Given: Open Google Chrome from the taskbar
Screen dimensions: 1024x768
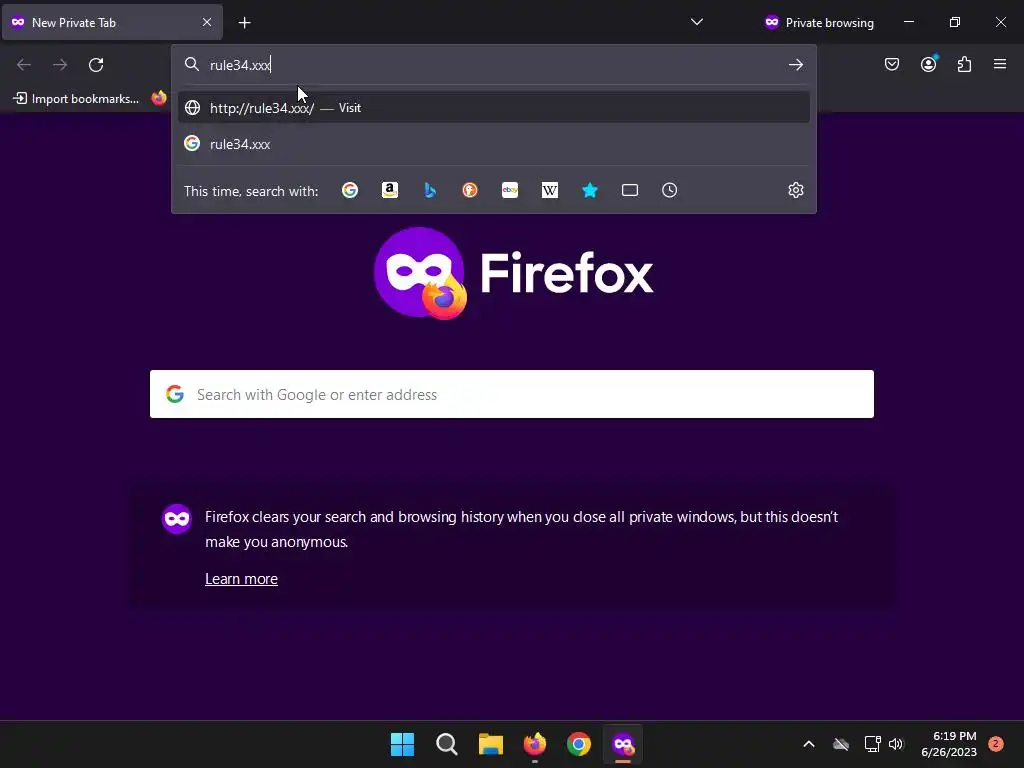Looking at the screenshot, I should coord(579,744).
